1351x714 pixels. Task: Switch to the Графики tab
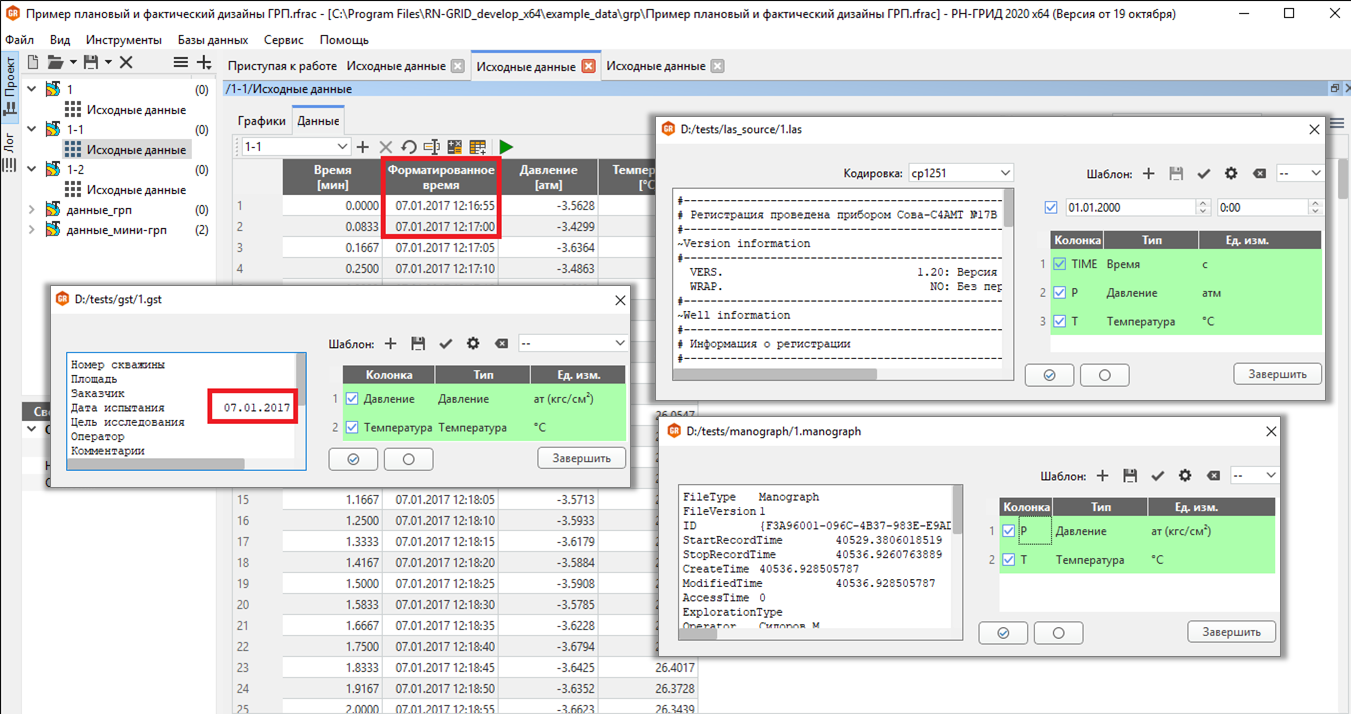261,121
